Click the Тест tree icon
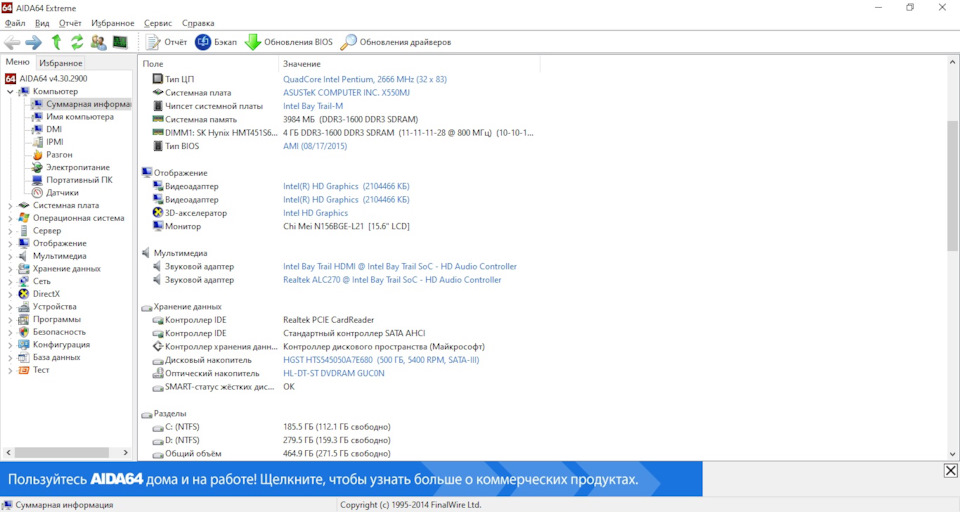The height and width of the screenshot is (512, 960). 23,371
